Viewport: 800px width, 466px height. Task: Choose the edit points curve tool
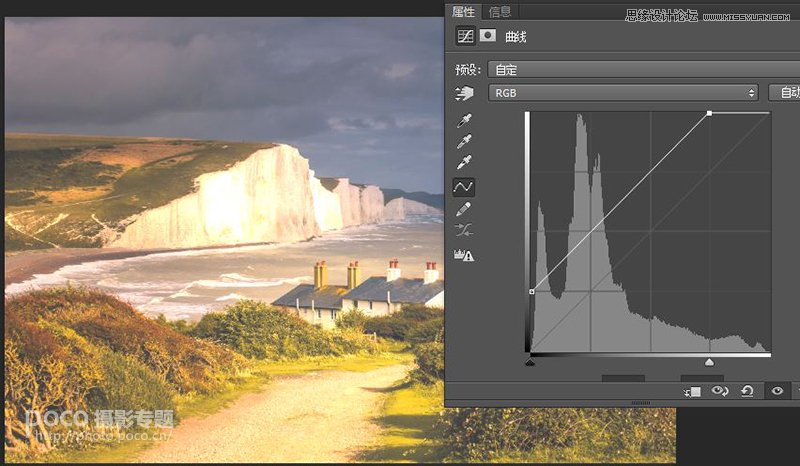(464, 186)
